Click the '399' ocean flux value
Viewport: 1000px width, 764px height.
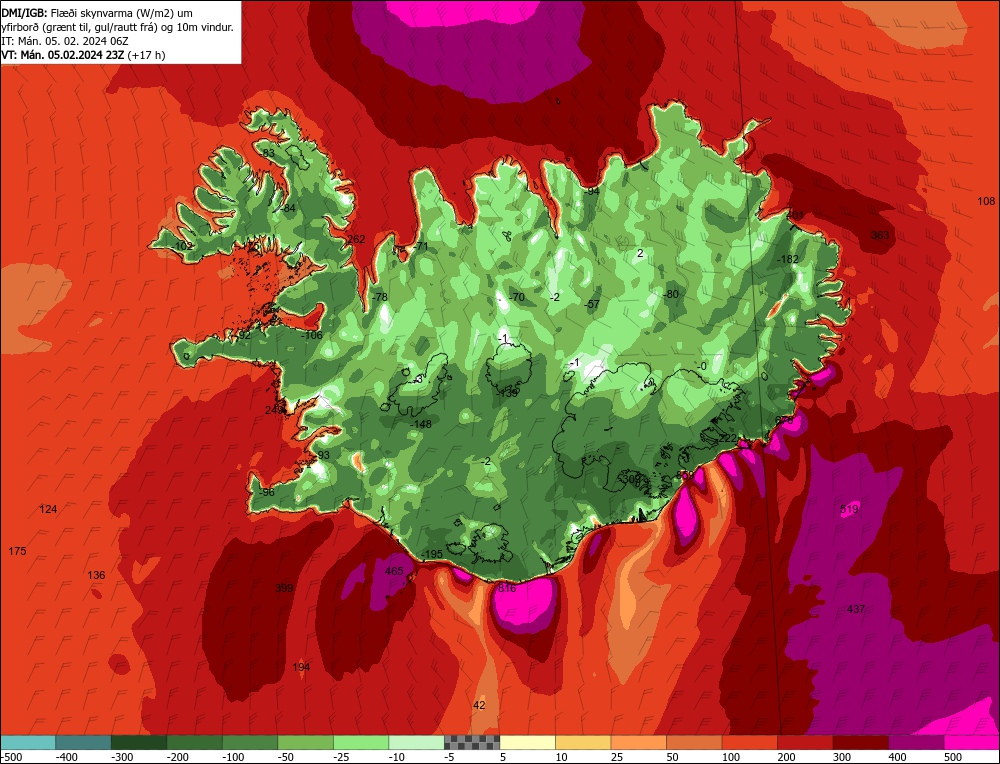[284, 588]
